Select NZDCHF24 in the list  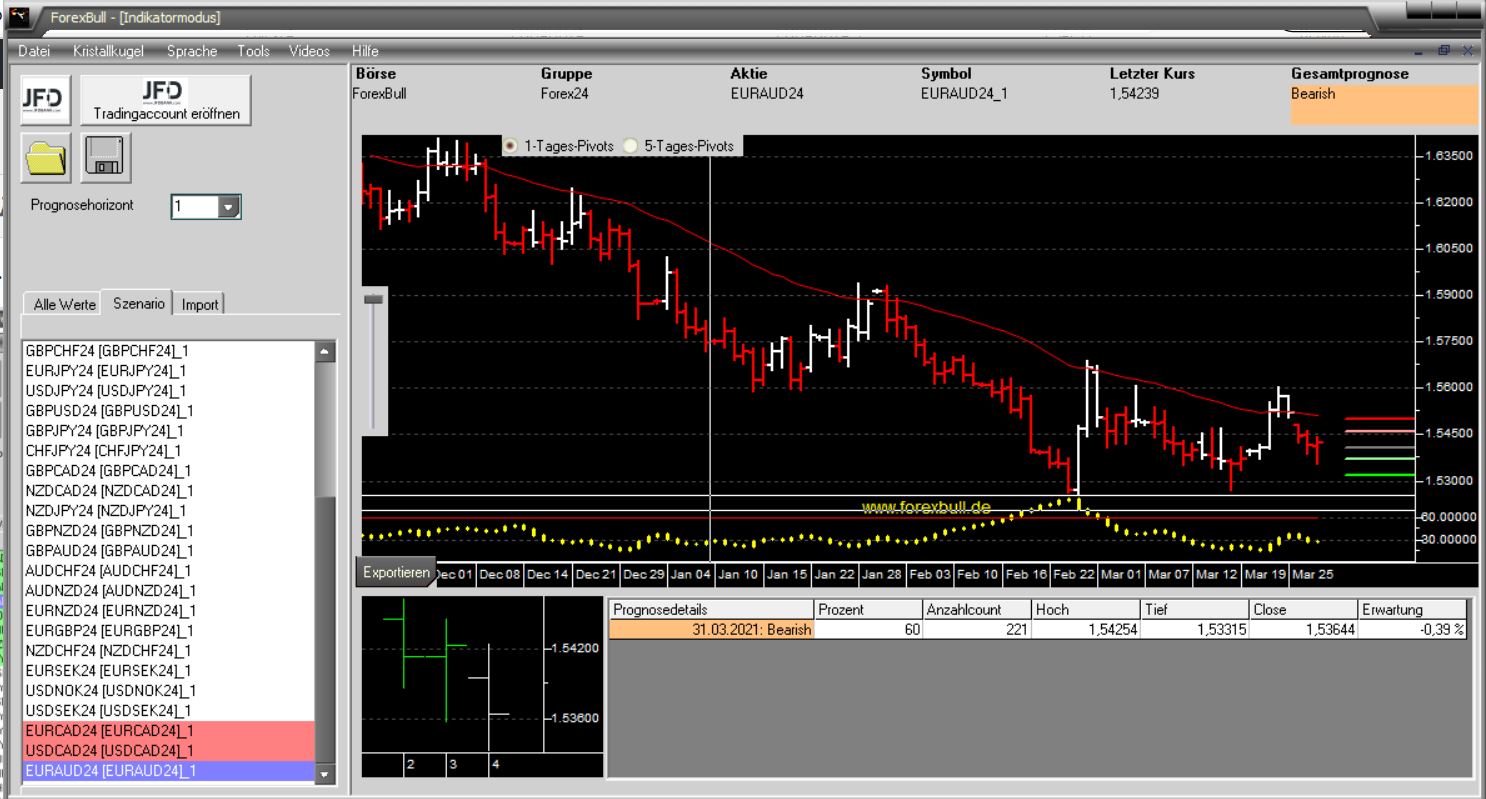(167, 651)
